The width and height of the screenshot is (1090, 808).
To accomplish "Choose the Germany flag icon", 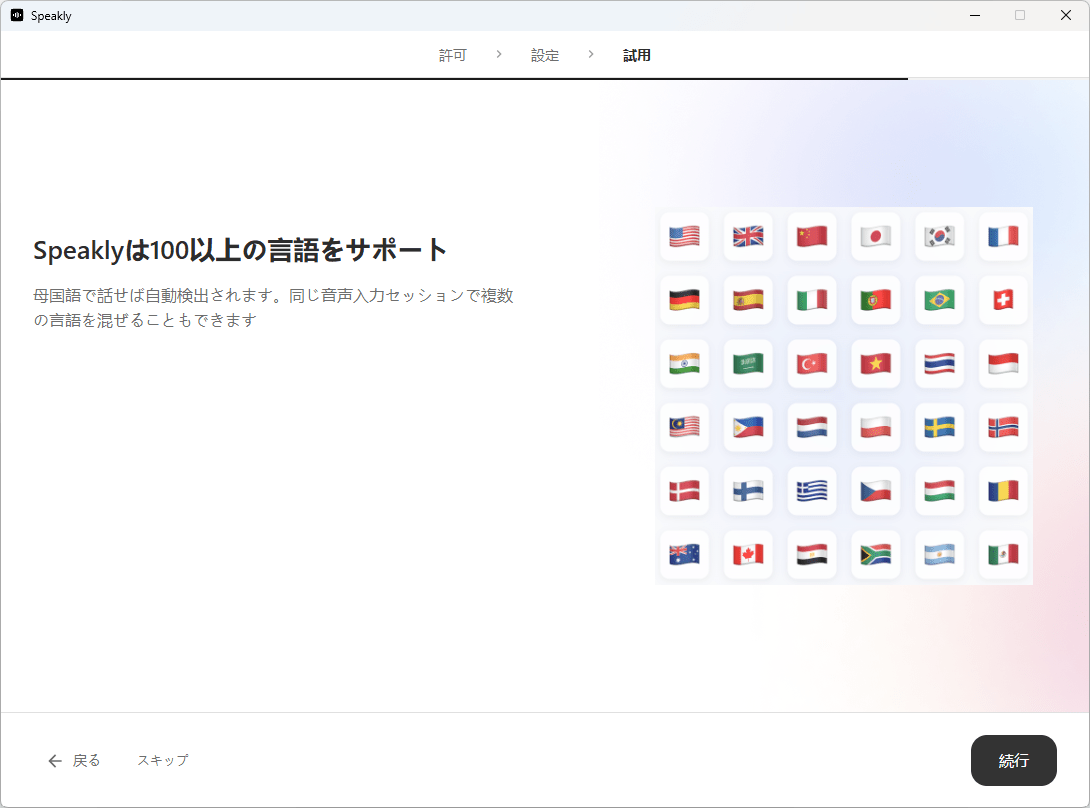I will coord(684,300).
